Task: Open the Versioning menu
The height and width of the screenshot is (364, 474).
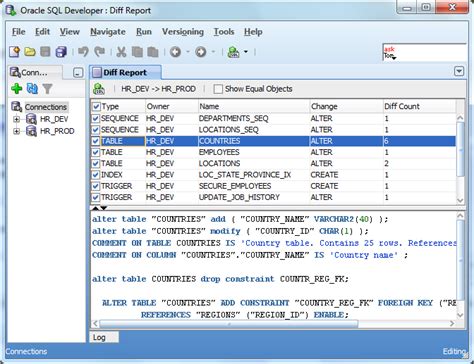Action: pos(183,32)
